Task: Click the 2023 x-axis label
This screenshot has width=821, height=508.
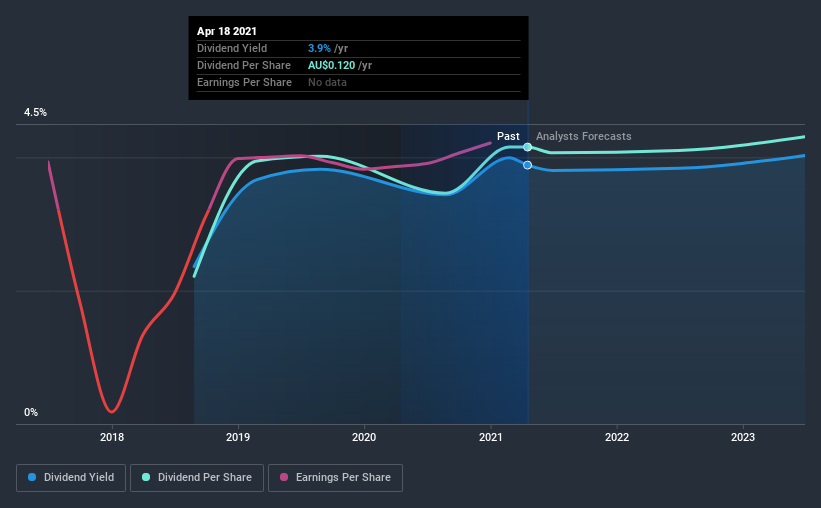Action: click(743, 437)
